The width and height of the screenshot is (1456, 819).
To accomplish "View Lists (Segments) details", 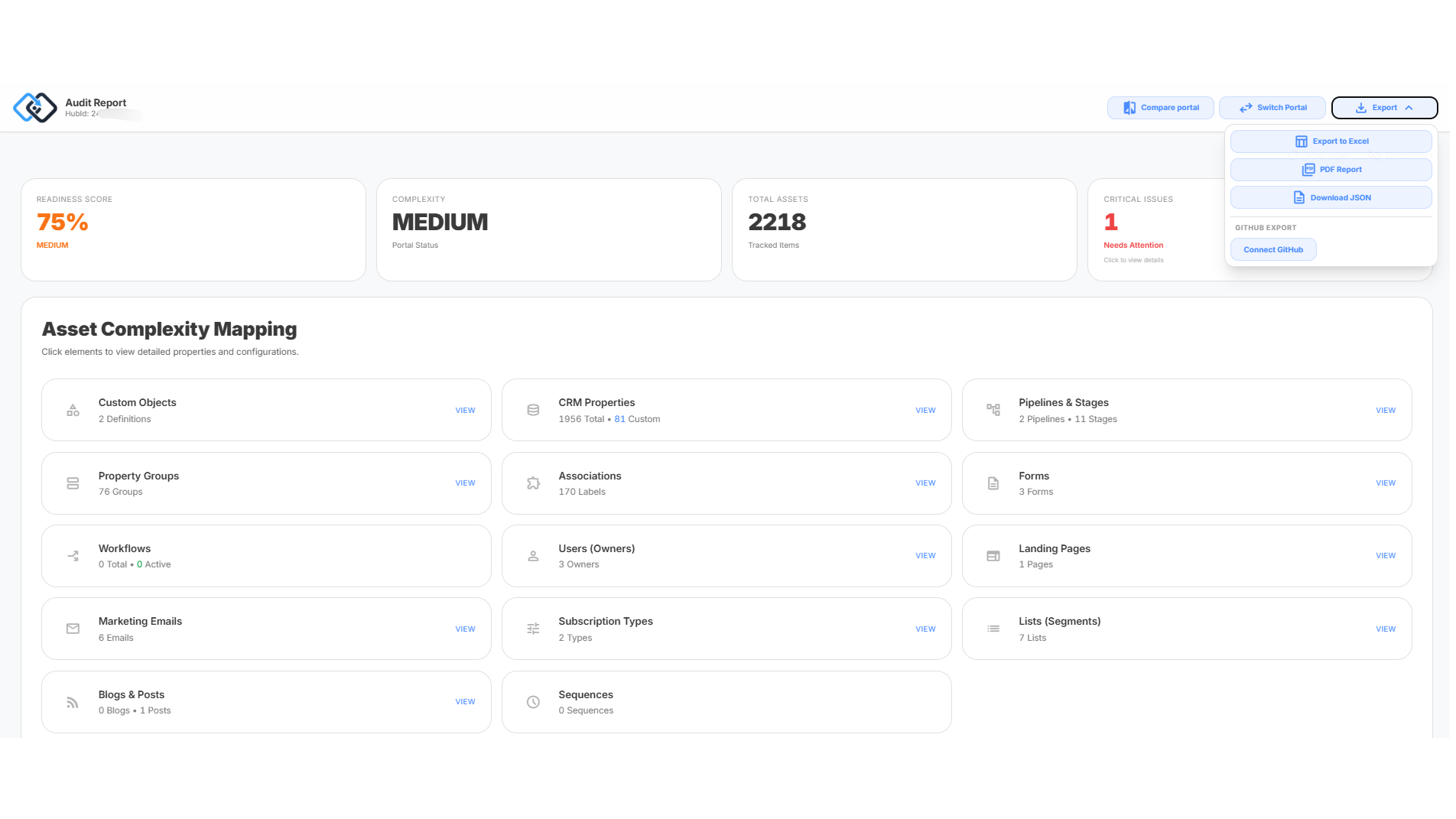I will pos(1386,629).
